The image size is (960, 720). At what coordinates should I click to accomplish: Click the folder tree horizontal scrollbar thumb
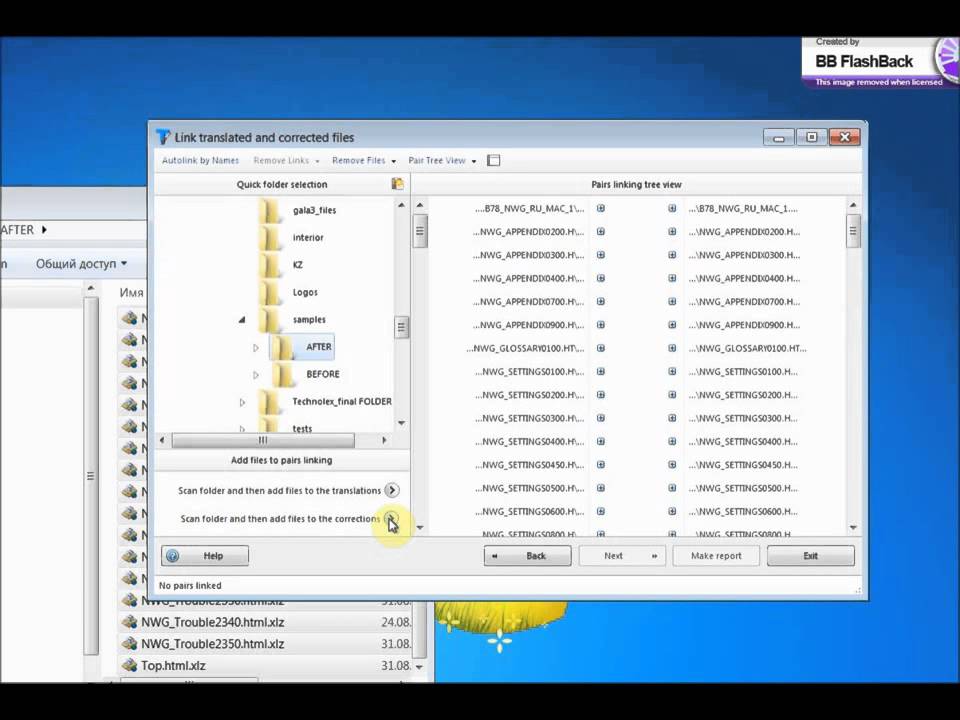point(263,440)
